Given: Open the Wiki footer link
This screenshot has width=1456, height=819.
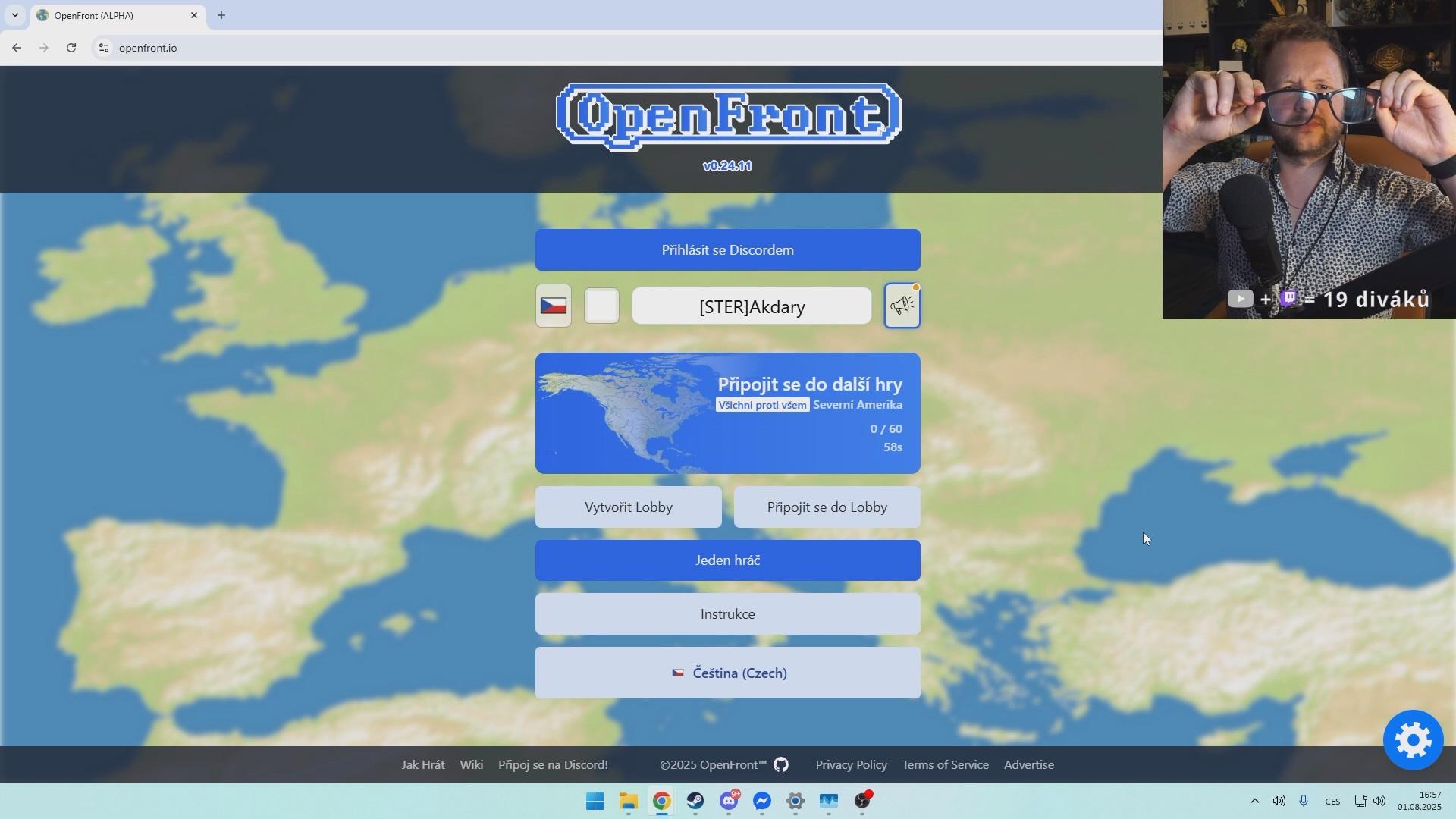Looking at the screenshot, I should pos(471,764).
